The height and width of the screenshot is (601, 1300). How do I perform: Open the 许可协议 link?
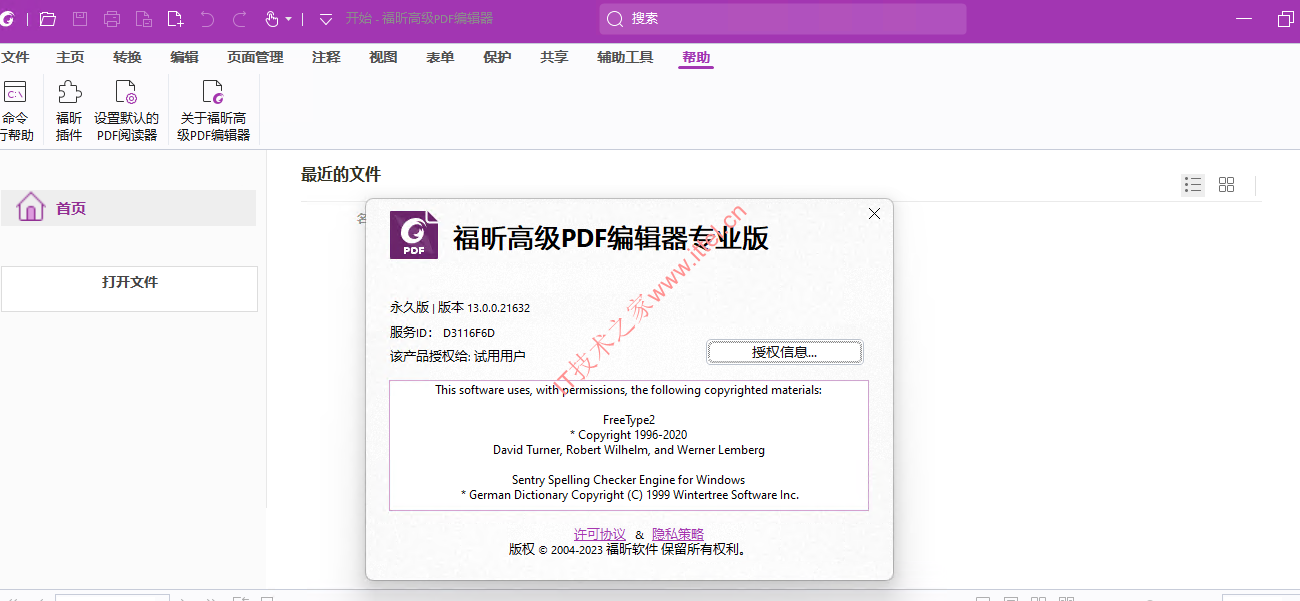[x=599, y=534]
